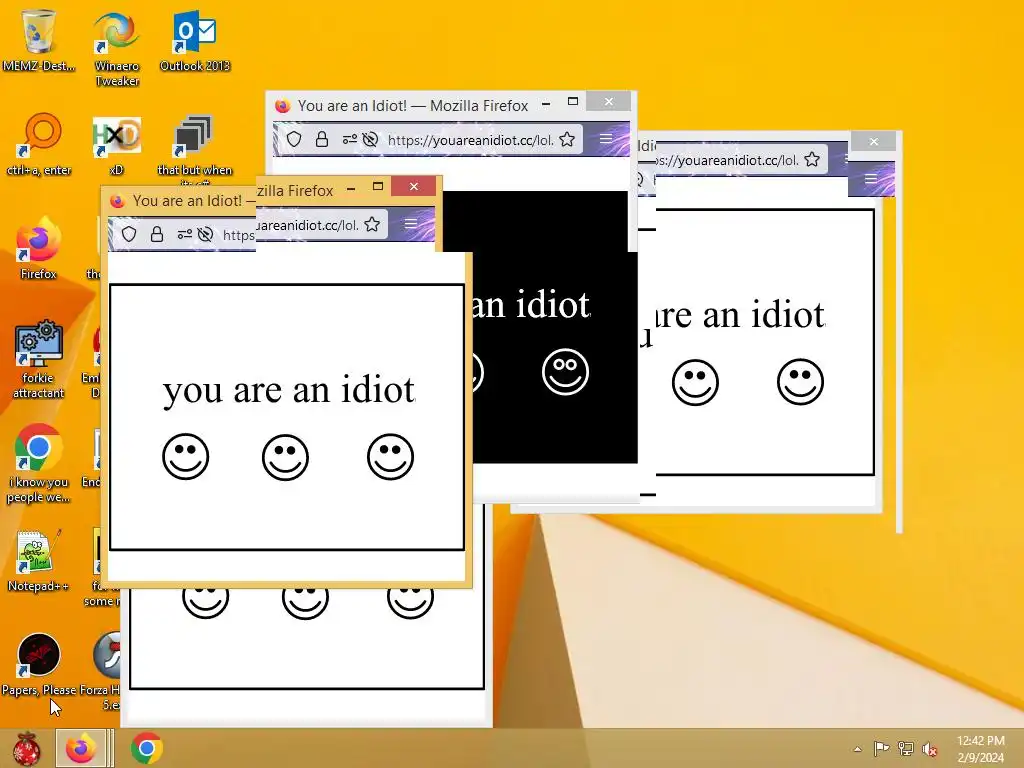
Task: Open the clock showing 12:42 PM
Action: pyautogui.click(x=980, y=748)
